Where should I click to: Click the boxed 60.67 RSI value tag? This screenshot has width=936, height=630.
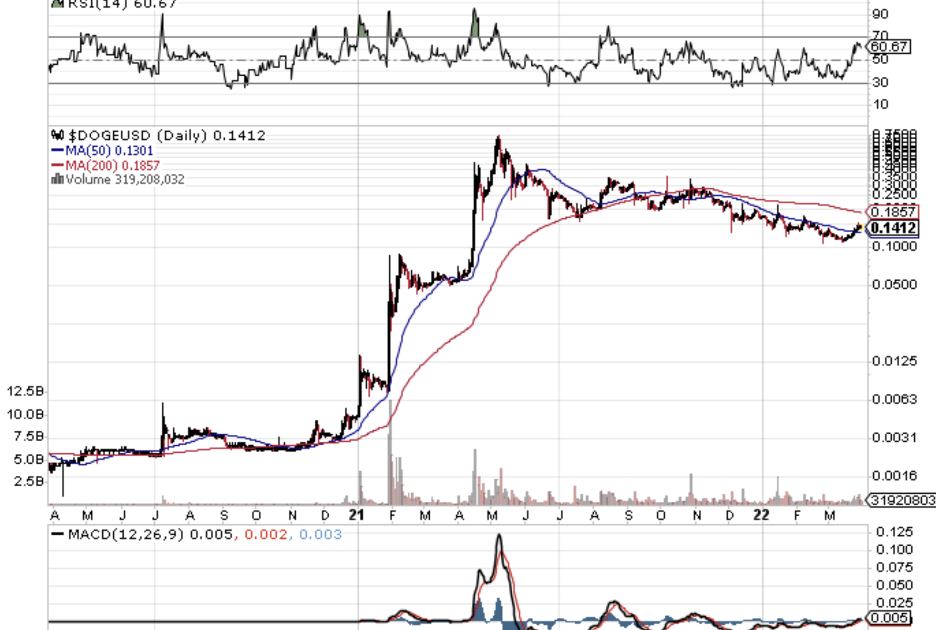click(x=889, y=46)
